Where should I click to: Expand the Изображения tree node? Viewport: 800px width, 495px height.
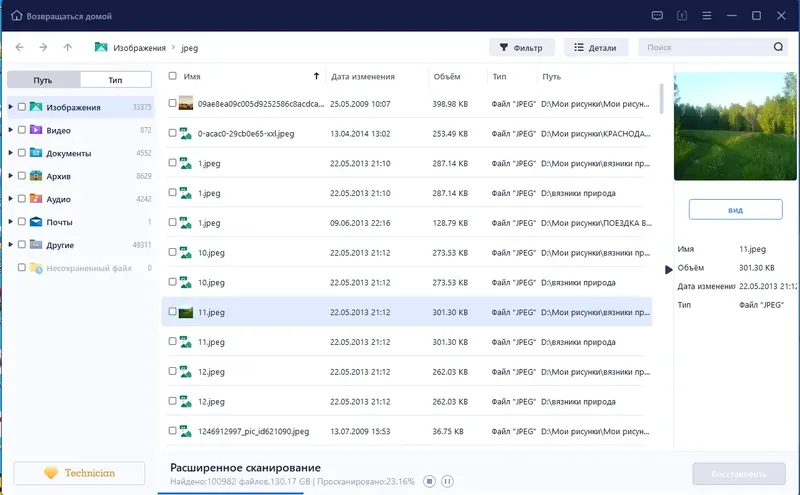pyautogui.click(x=10, y=107)
